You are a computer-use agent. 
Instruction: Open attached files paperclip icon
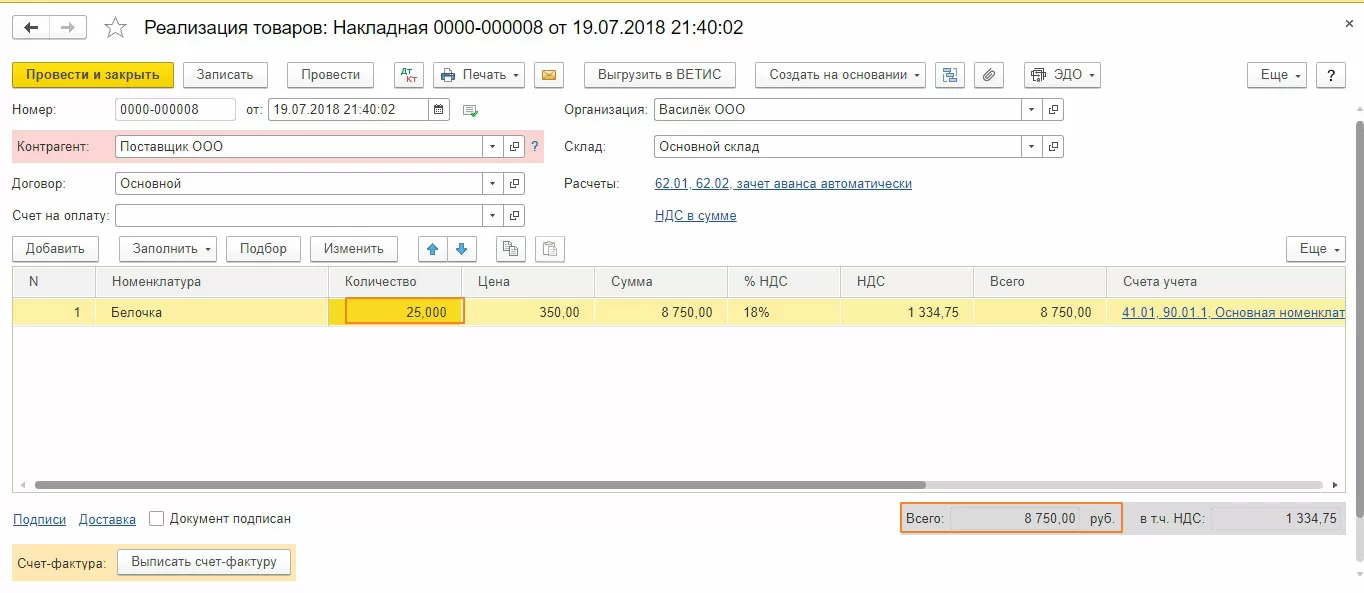coord(988,75)
